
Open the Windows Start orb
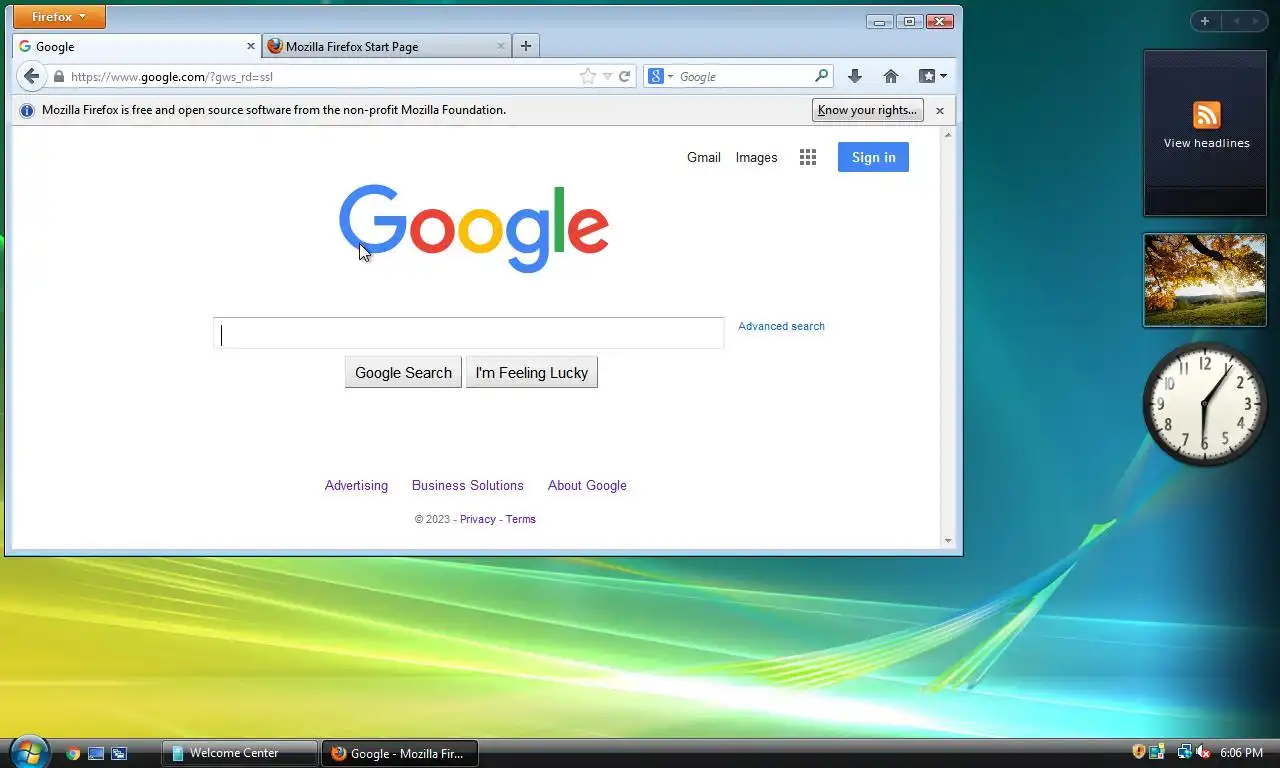point(28,752)
